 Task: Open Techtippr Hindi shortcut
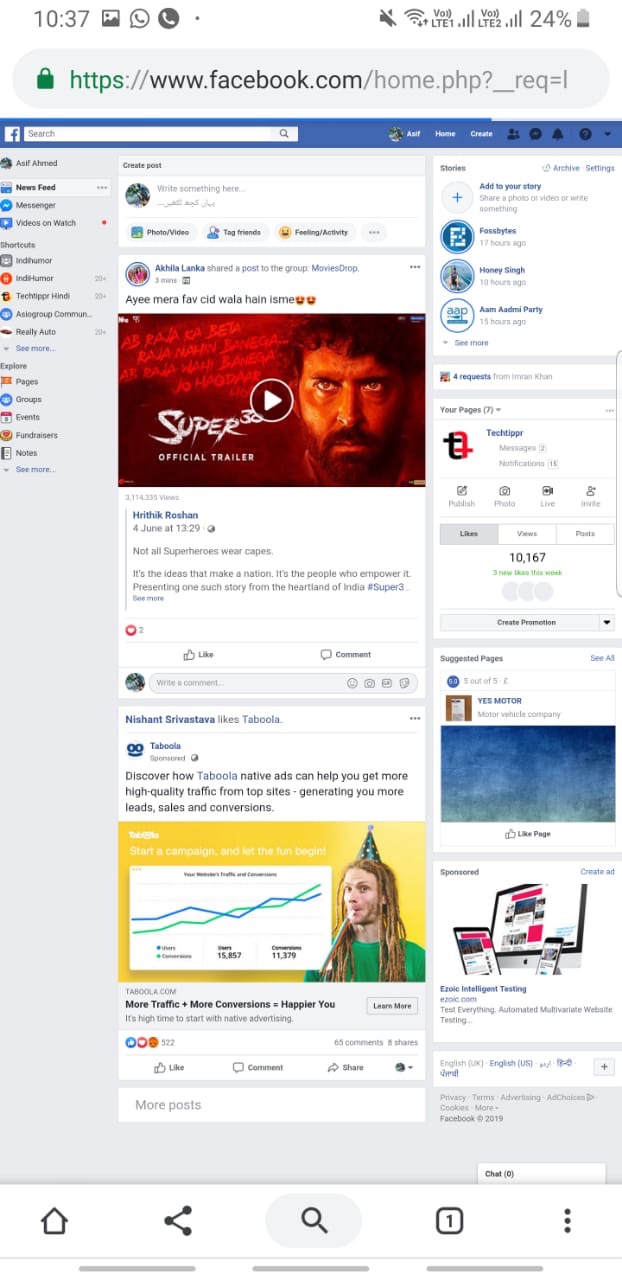[42, 296]
